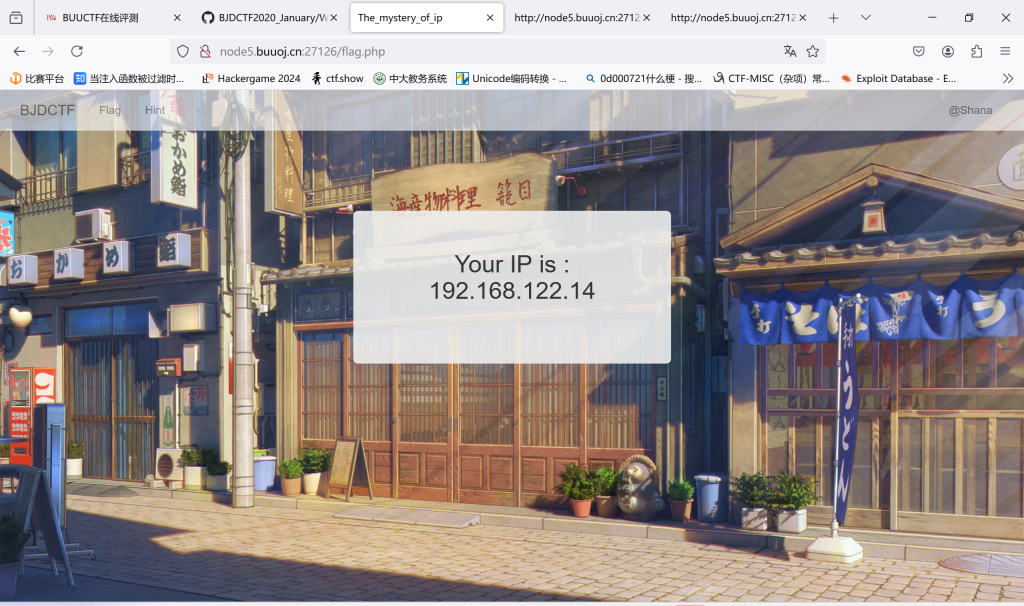Screen dimensions: 1024x606
Task: Open the ctf.show bookmark
Action: coord(338,78)
